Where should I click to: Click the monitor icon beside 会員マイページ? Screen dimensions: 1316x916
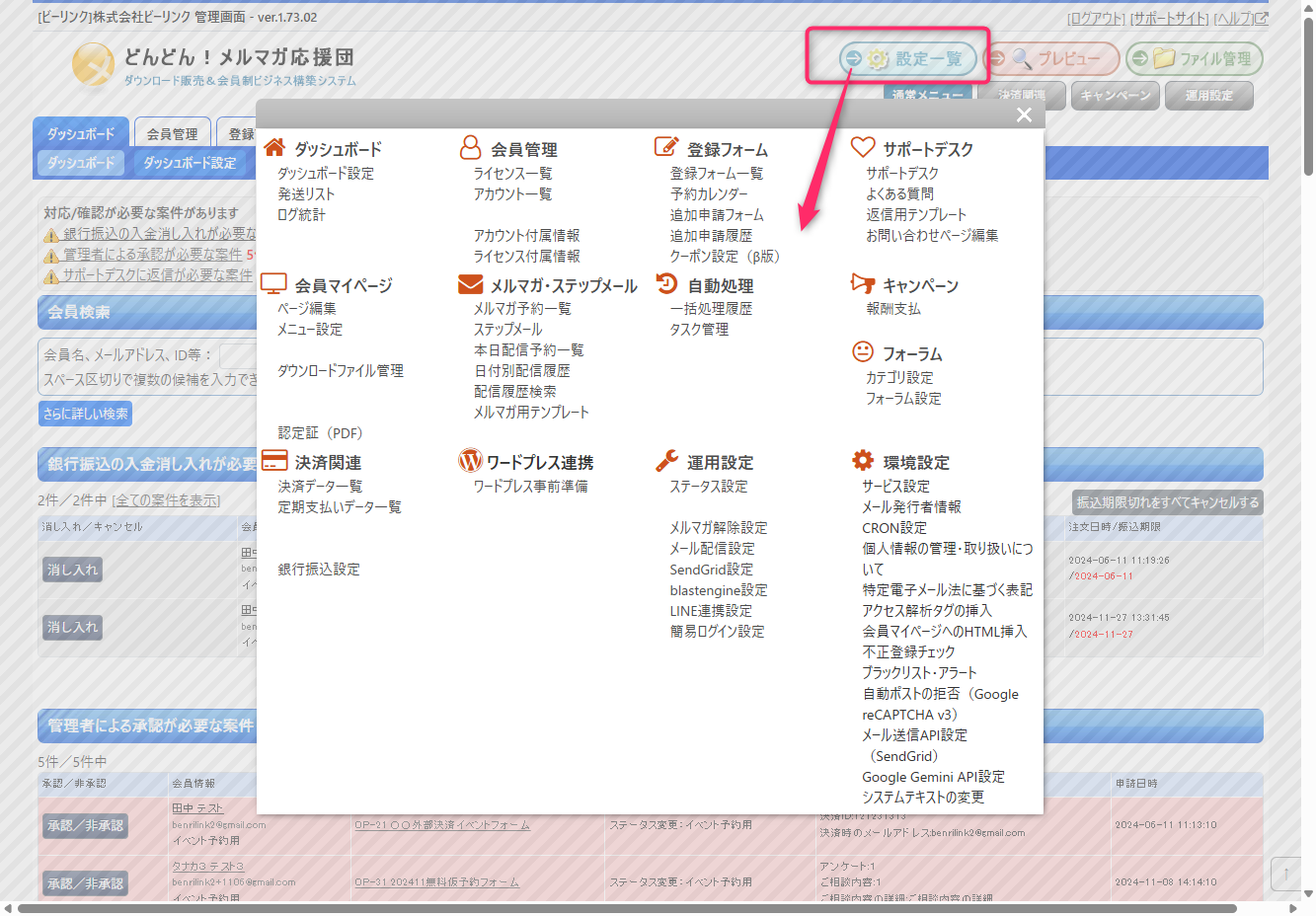click(273, 284)
